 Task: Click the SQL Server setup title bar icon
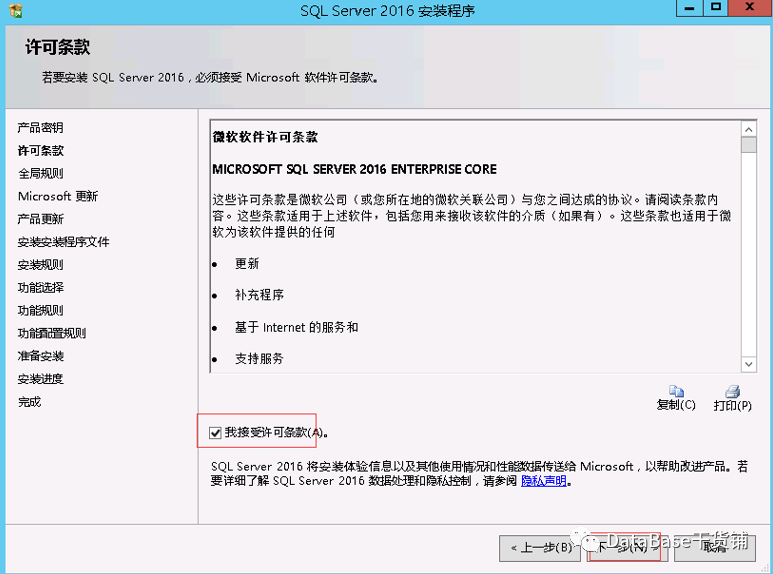tap(15, 10)
